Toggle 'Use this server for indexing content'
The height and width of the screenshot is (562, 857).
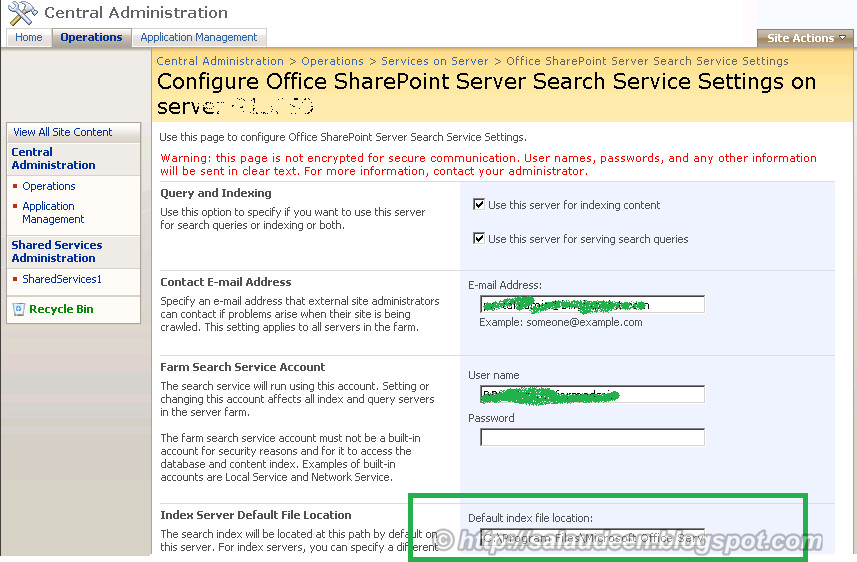[x=479, y=204]
